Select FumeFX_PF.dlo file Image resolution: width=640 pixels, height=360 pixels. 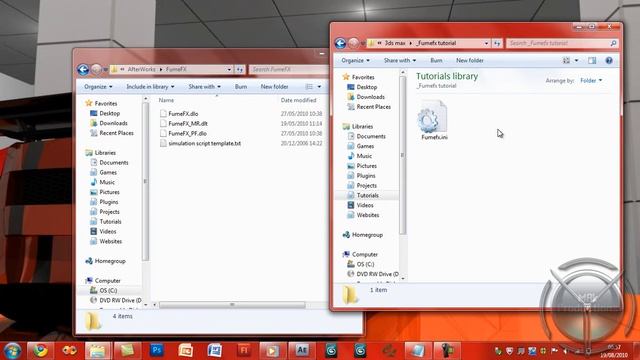[187, 133]
